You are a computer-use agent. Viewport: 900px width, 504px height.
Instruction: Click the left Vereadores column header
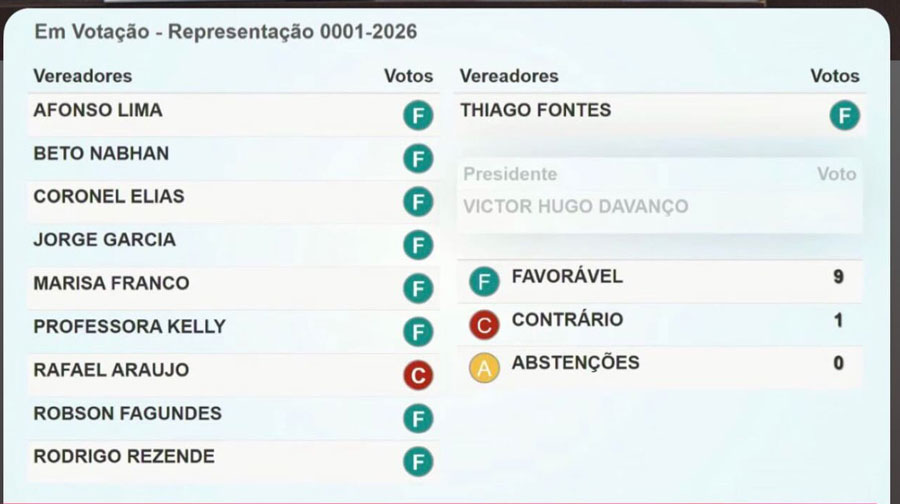[82, 76]
